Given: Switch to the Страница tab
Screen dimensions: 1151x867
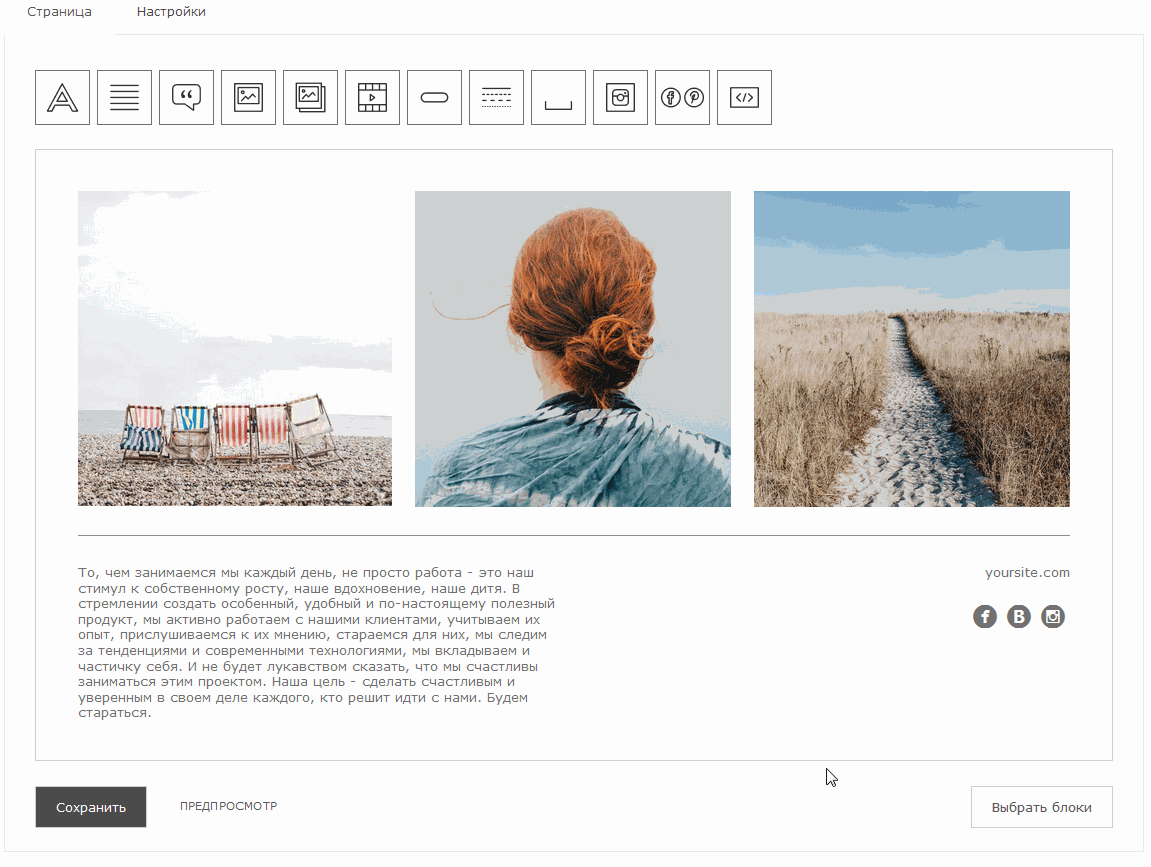Looking at the screenshot, I should click(59, 12).
